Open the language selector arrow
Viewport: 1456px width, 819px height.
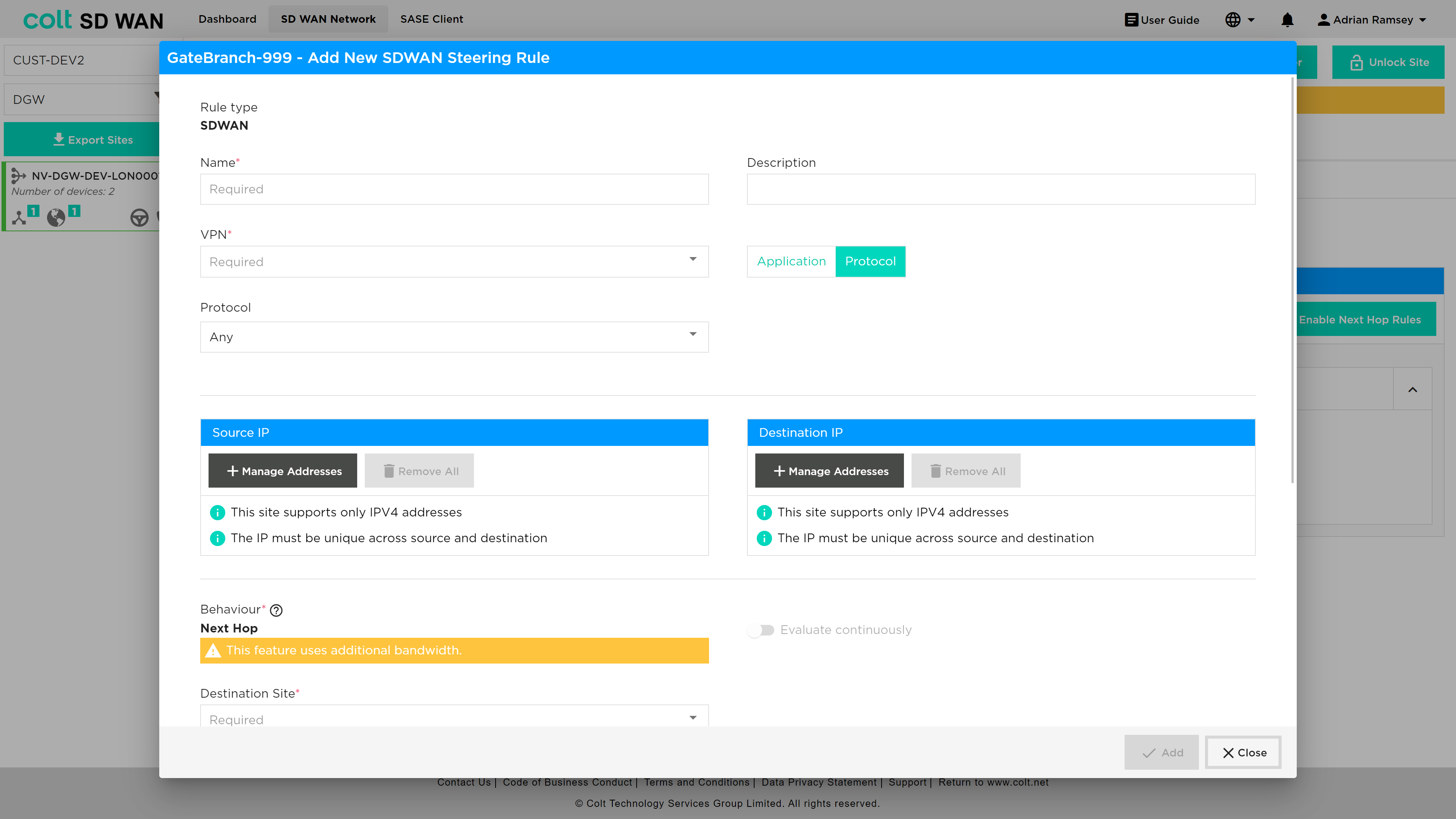[1251, 20]
